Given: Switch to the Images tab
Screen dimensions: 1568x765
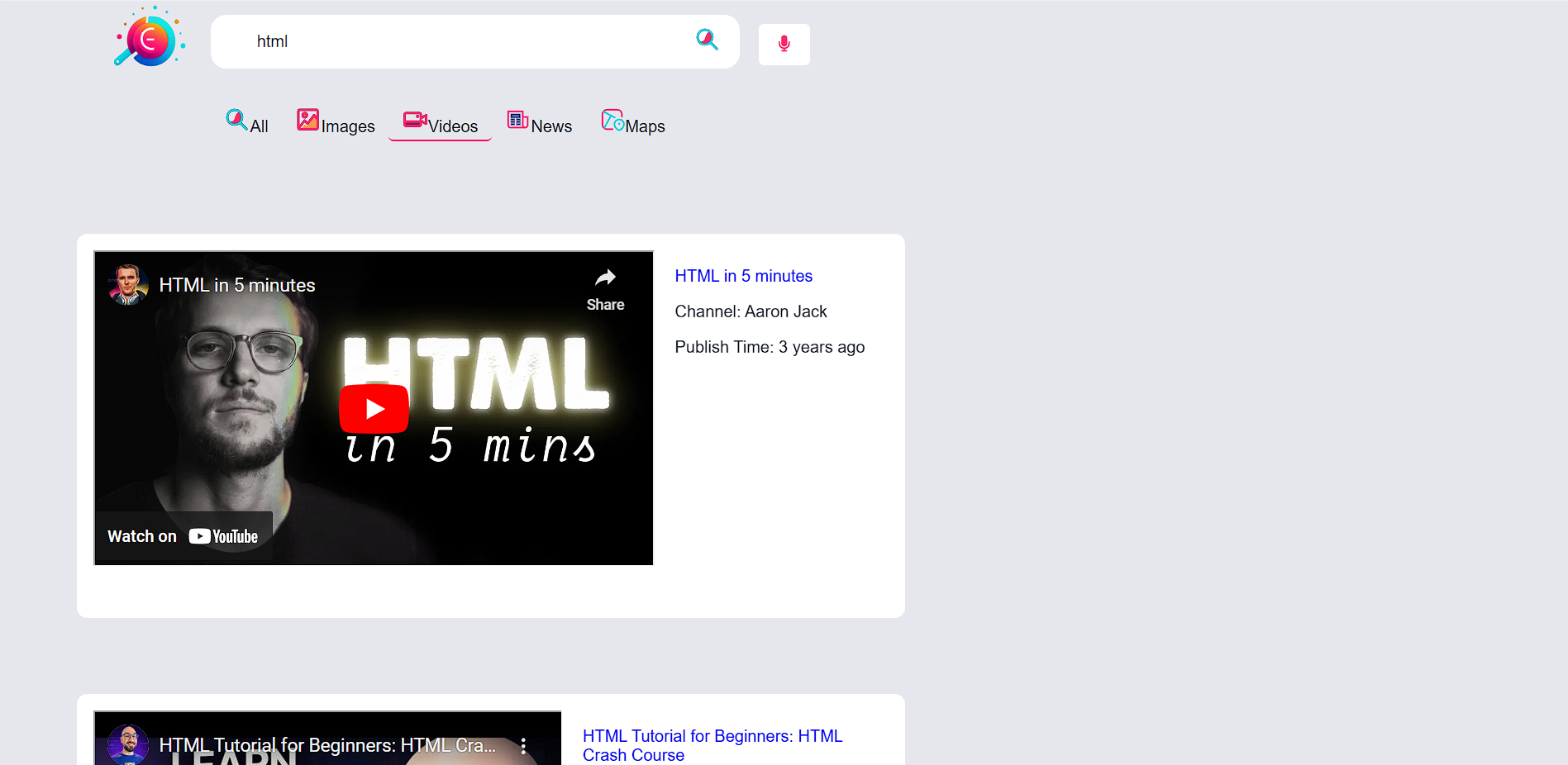Looking at the screenshot, I should click(336, 122).
